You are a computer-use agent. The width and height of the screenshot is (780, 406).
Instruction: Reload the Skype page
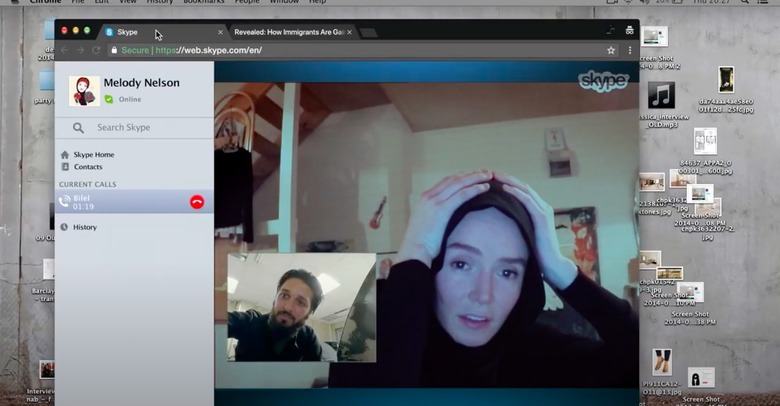coord(96,50)
